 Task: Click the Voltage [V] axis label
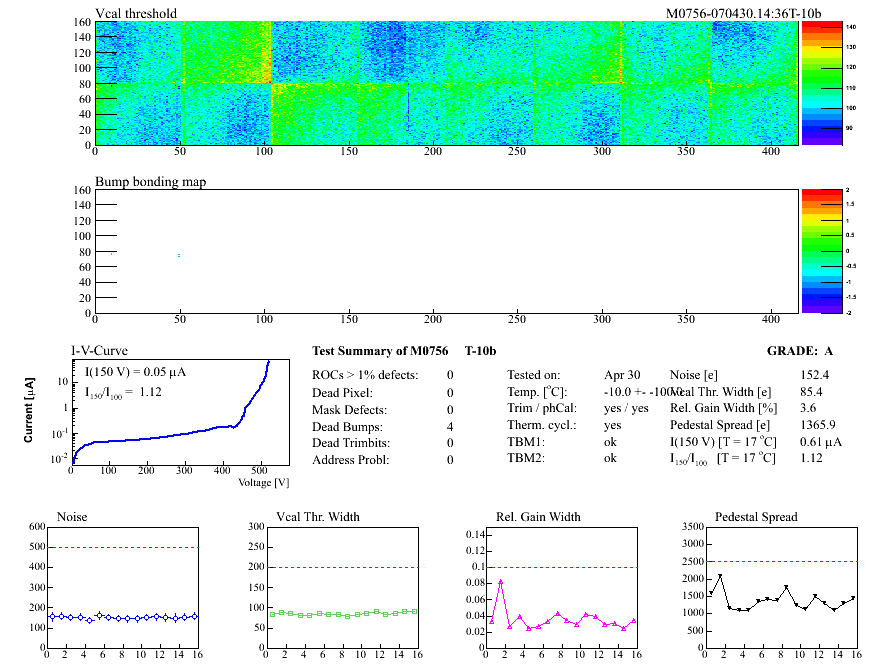pos(263,483)
